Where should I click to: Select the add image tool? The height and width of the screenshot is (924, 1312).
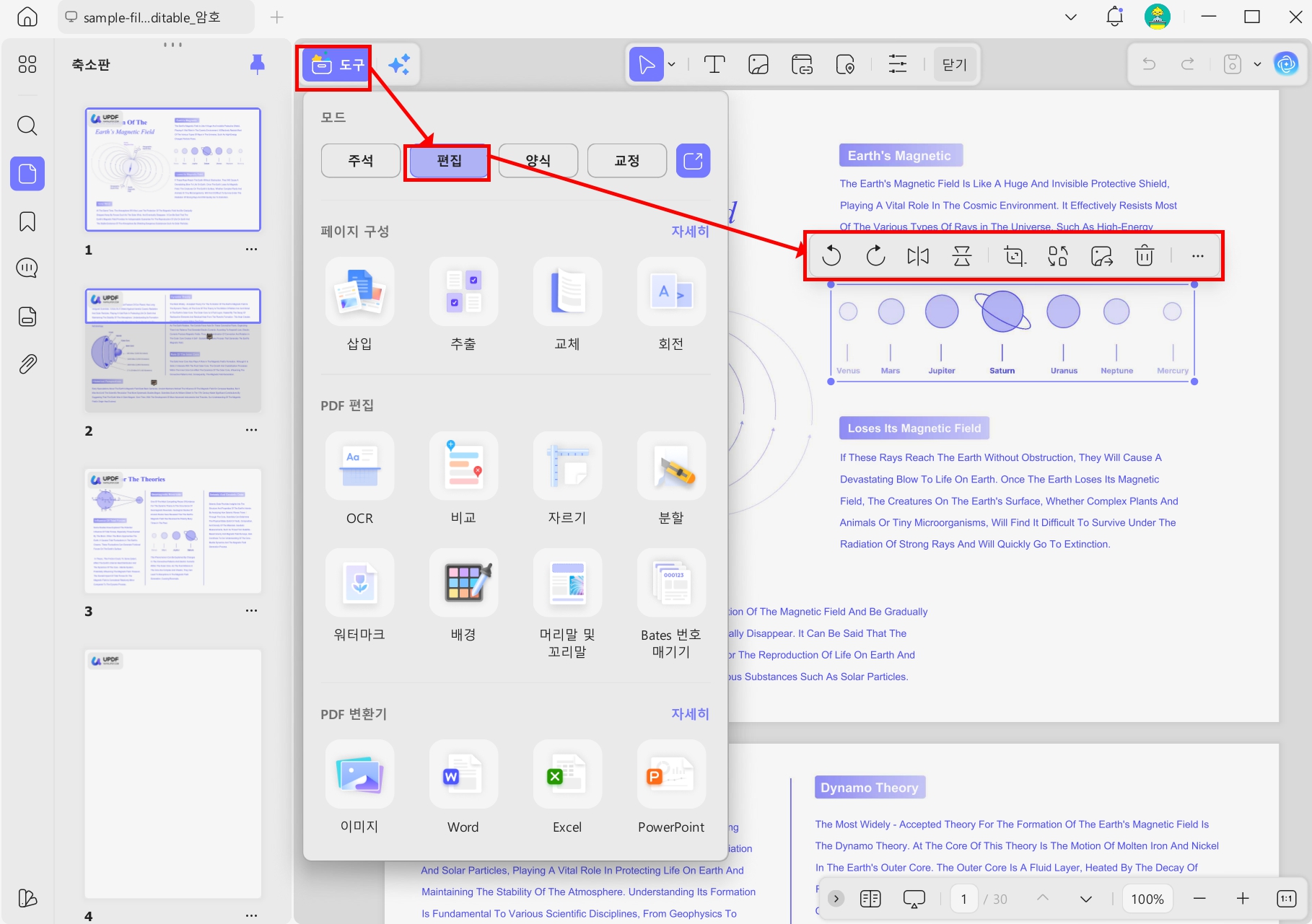tap(758, 65)
